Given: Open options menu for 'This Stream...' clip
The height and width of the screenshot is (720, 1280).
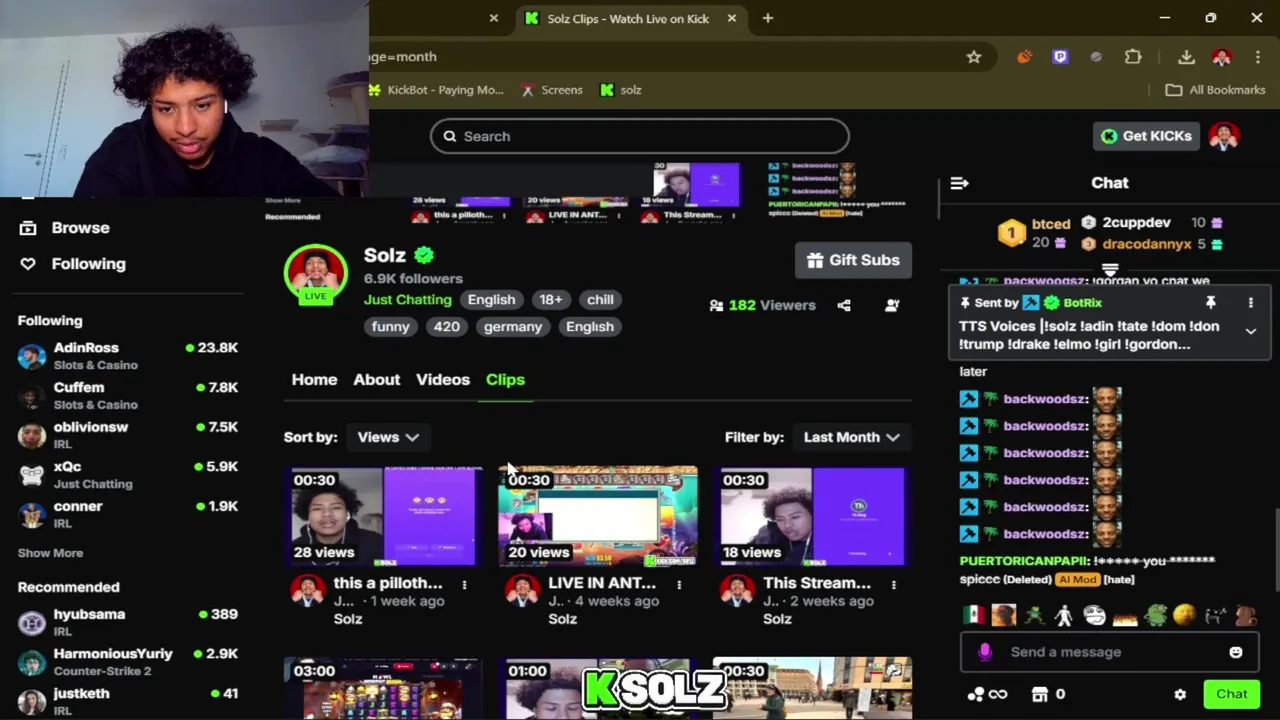Looking at the screenshot, I should coord(894,584).
